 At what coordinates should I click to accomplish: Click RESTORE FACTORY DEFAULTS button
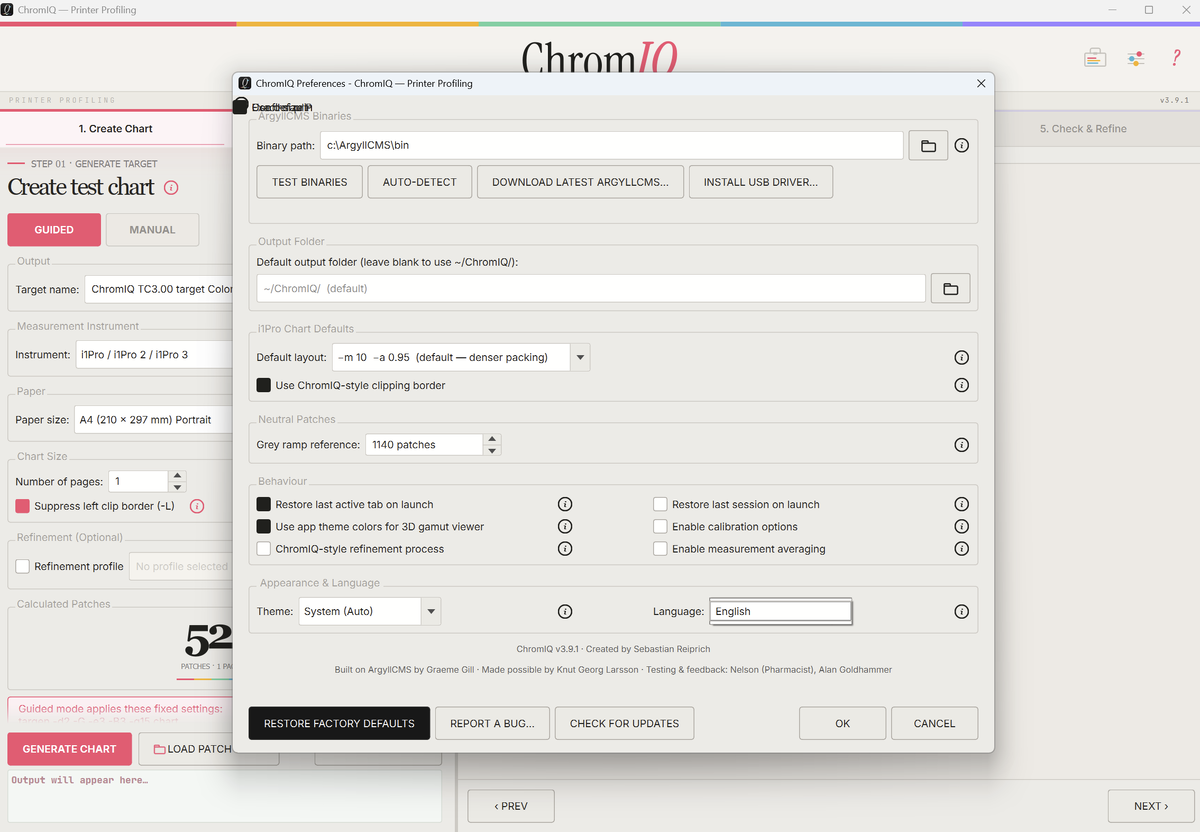pyautogui.click(x=339, y=723)
